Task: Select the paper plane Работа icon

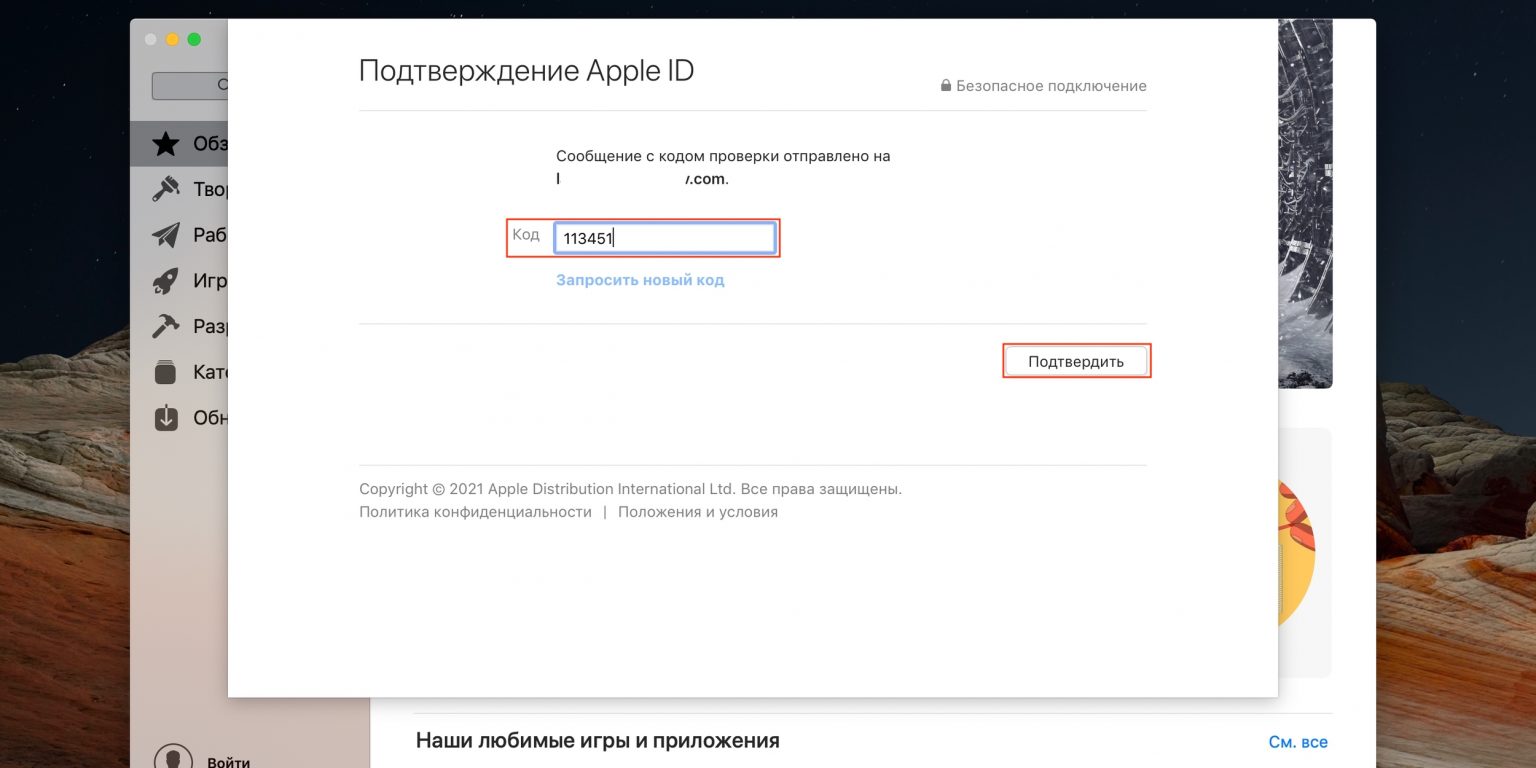Action: point(166,235)
